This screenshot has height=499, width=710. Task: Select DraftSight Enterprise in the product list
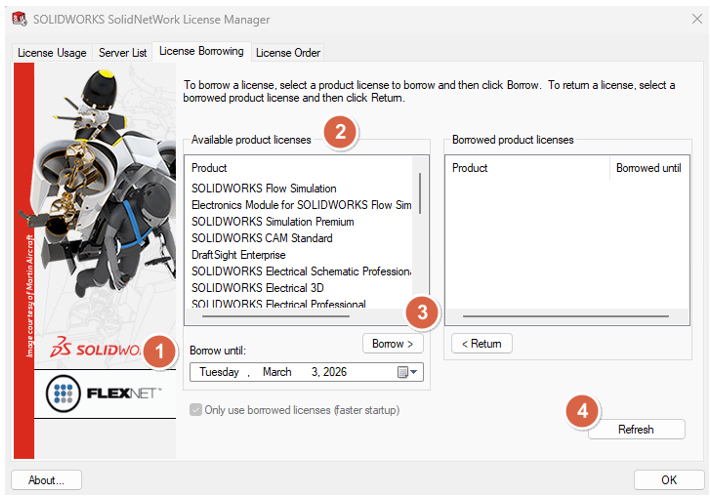(238, 255)
